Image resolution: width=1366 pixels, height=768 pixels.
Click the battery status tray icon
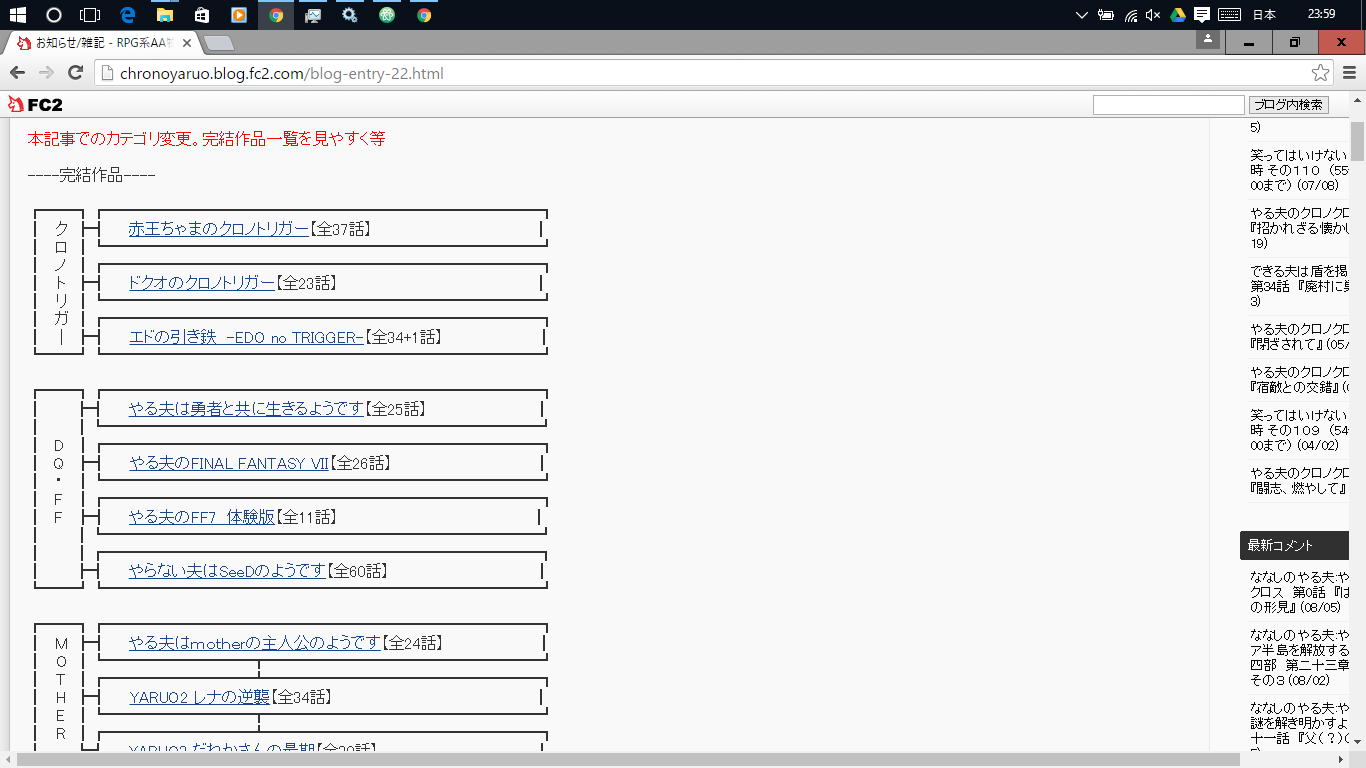click(1106, 15)
